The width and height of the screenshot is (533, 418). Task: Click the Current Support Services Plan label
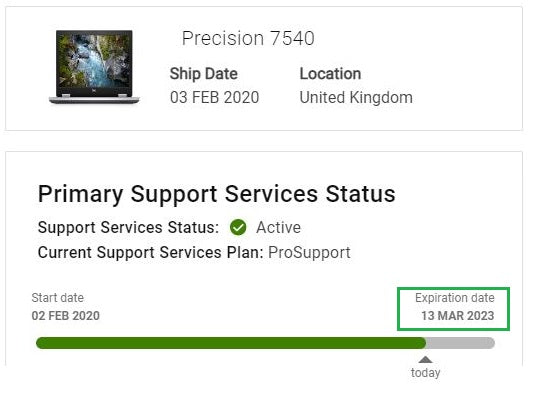click(x=151, y=252)
